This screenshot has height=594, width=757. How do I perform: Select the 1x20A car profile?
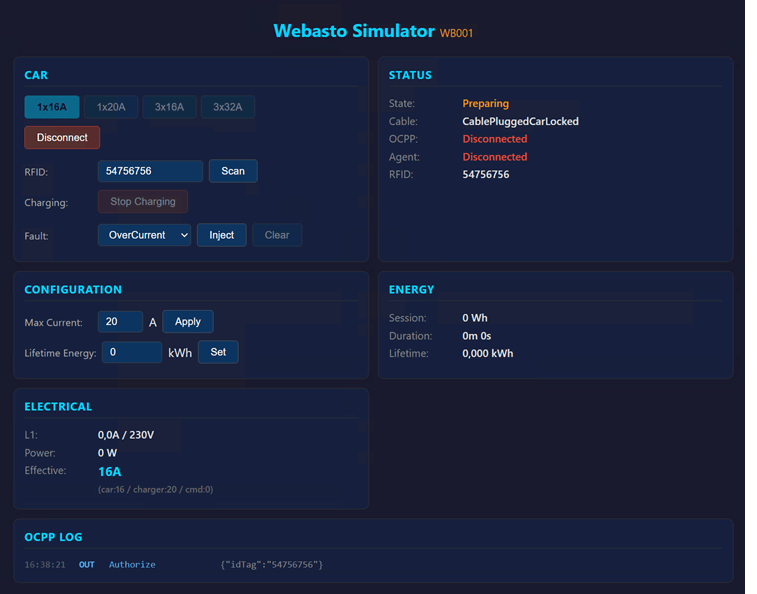(111, 107)
